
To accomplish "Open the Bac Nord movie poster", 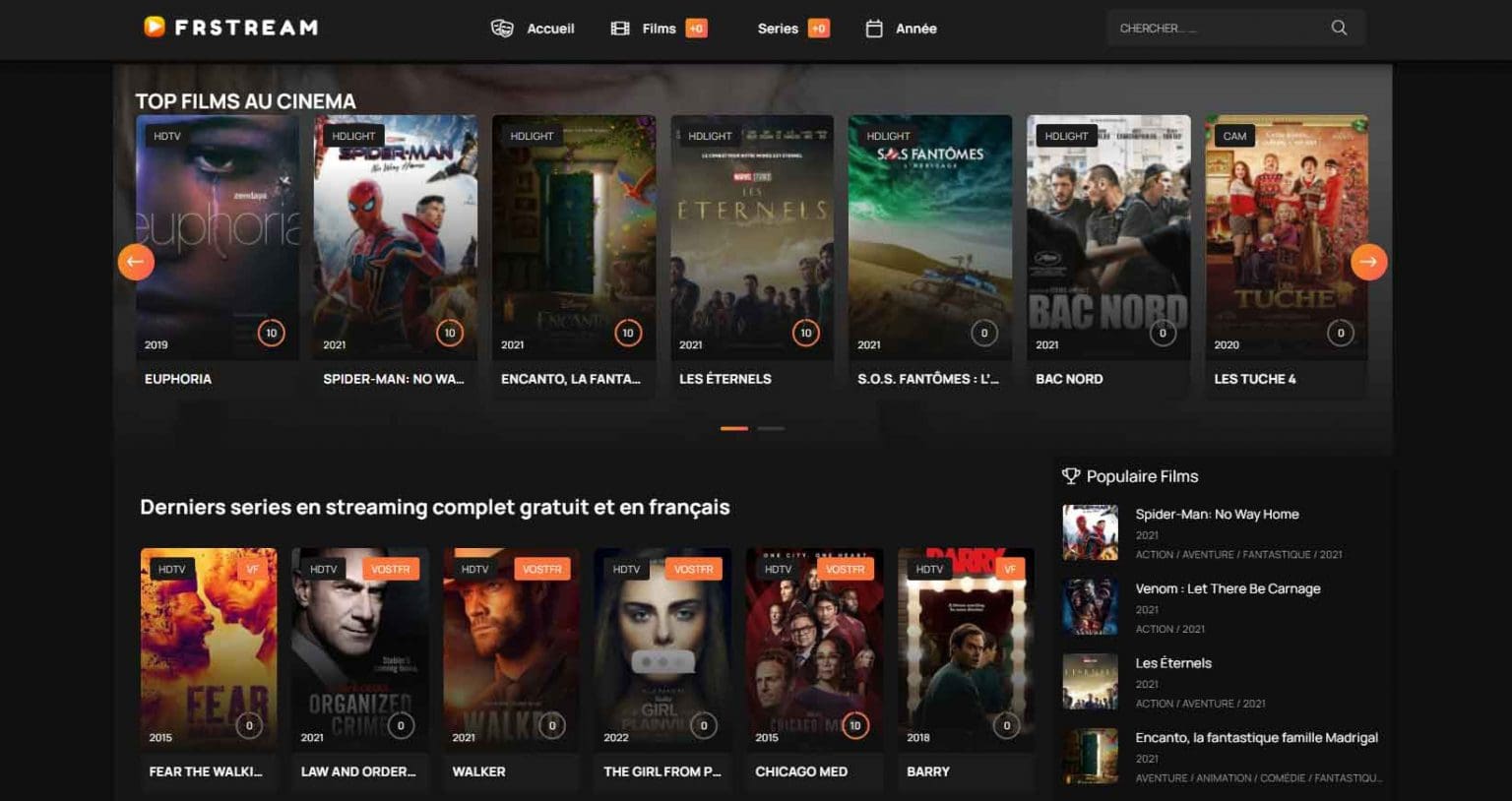I will 1108,236.
